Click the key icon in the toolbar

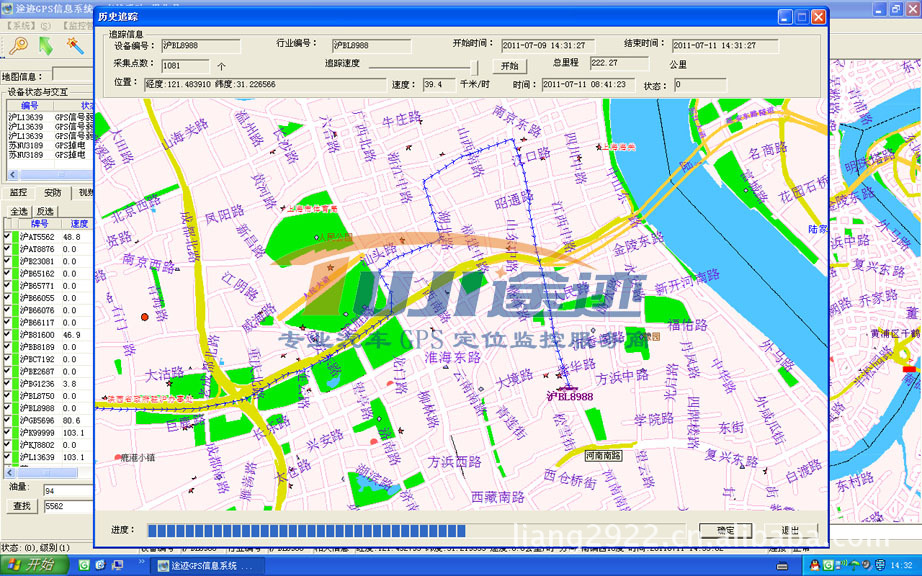tap(17, 45)
